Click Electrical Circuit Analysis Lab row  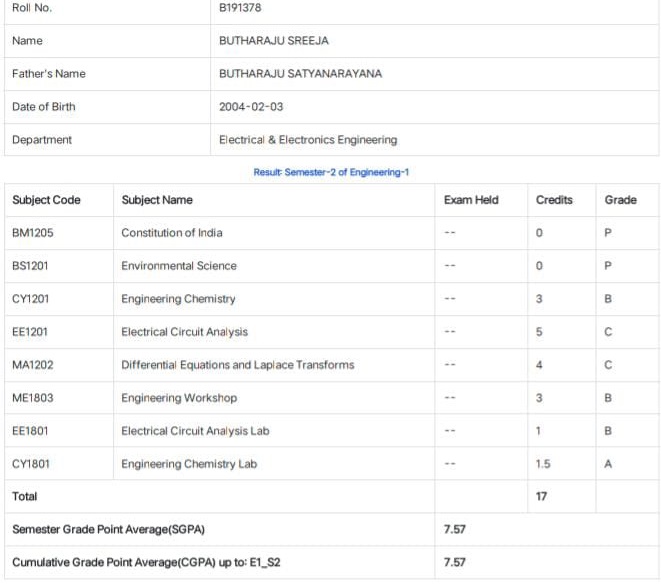tap(332, 431)
